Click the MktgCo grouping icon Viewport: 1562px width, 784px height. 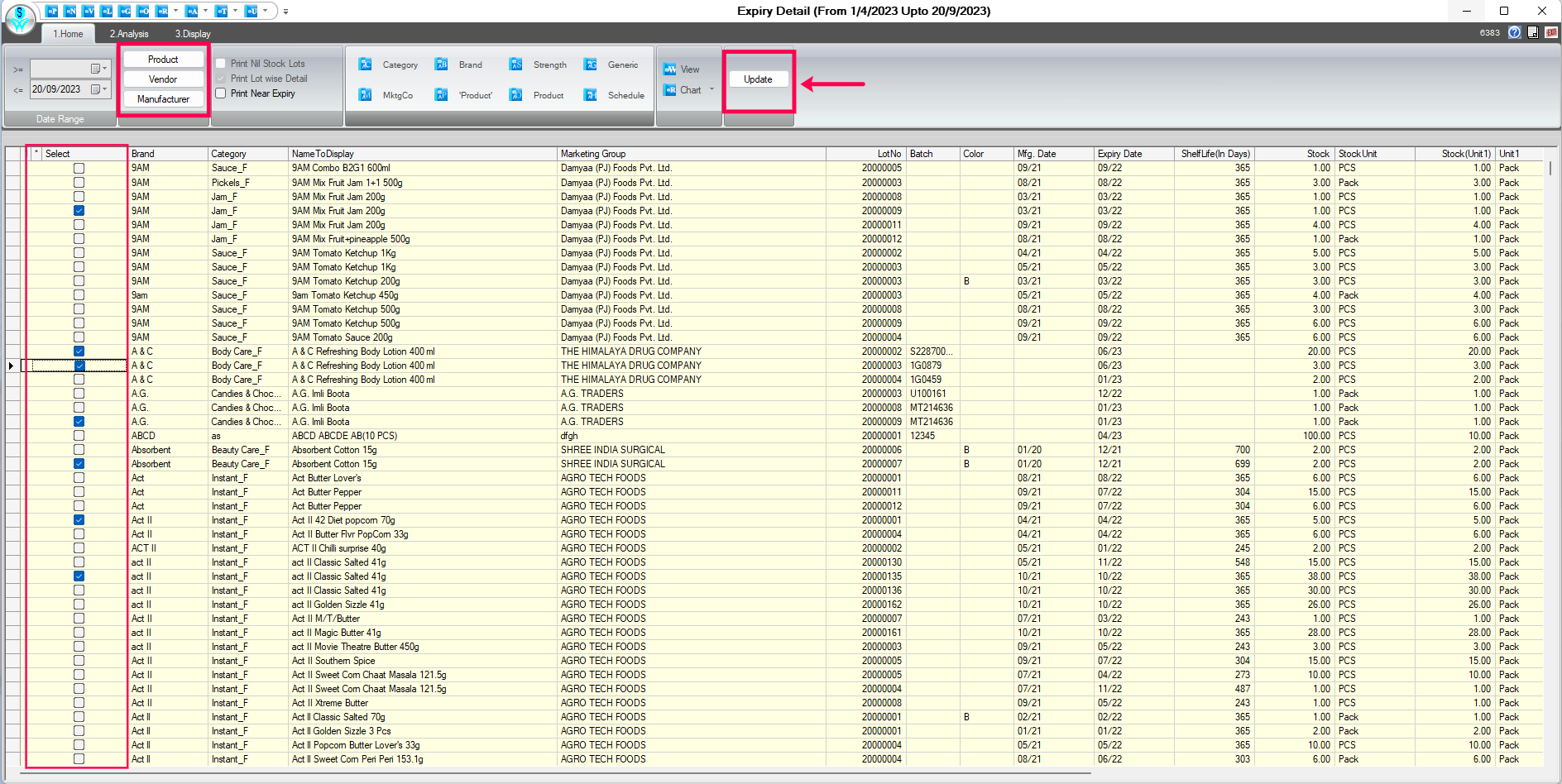pyautogui.click(x=365, y=95)
